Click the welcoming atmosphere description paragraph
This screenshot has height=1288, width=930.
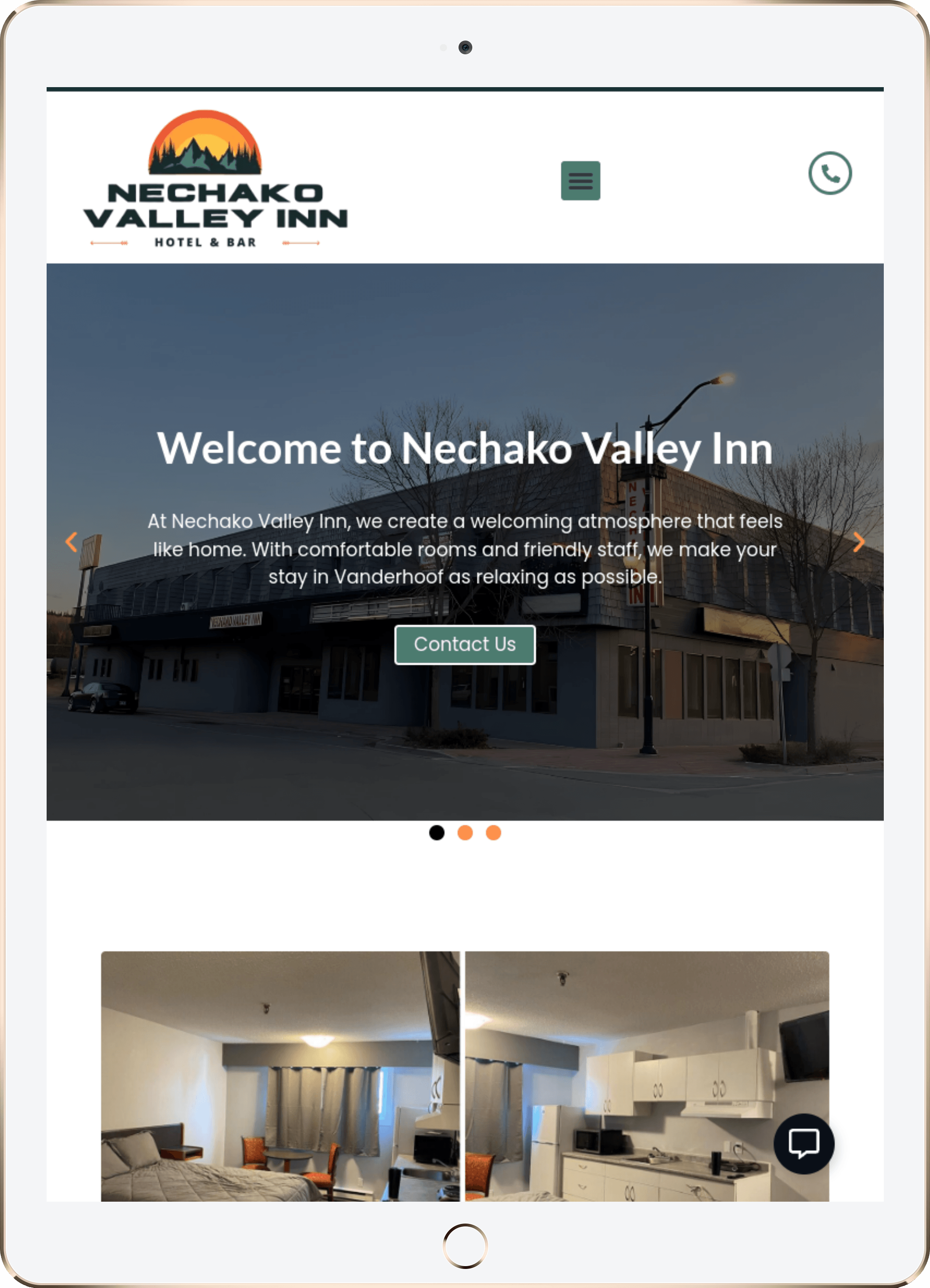point(465,549)
